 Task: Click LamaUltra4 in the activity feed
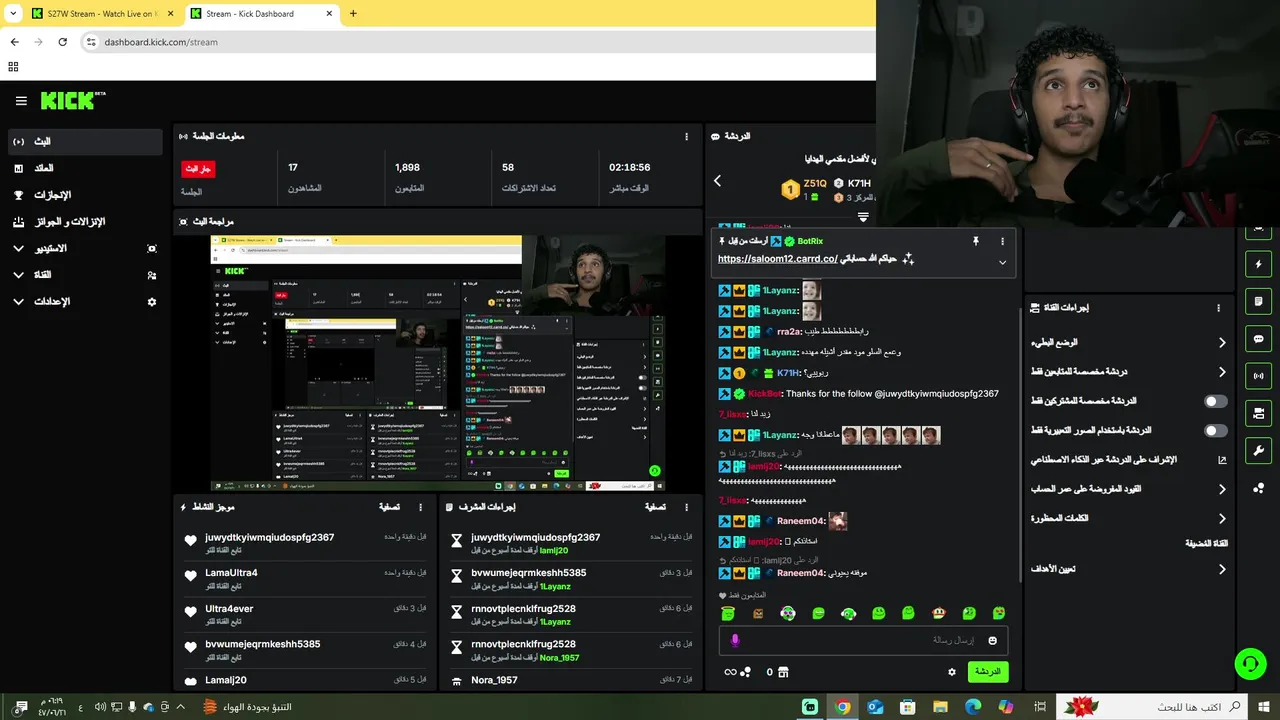[231, 573]
